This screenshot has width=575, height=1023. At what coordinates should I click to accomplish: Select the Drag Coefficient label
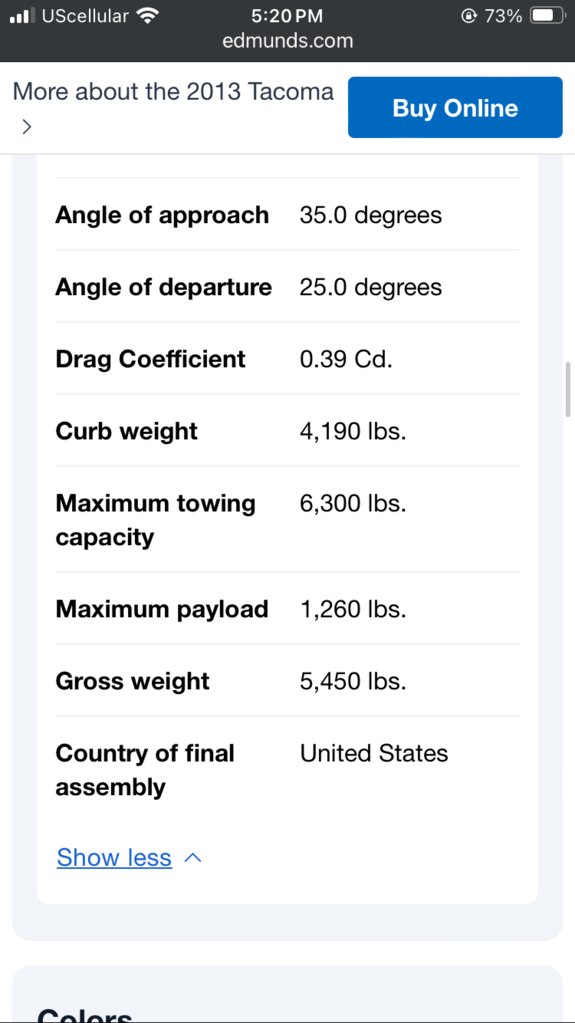pyautogui.click(x=150, y=359)
